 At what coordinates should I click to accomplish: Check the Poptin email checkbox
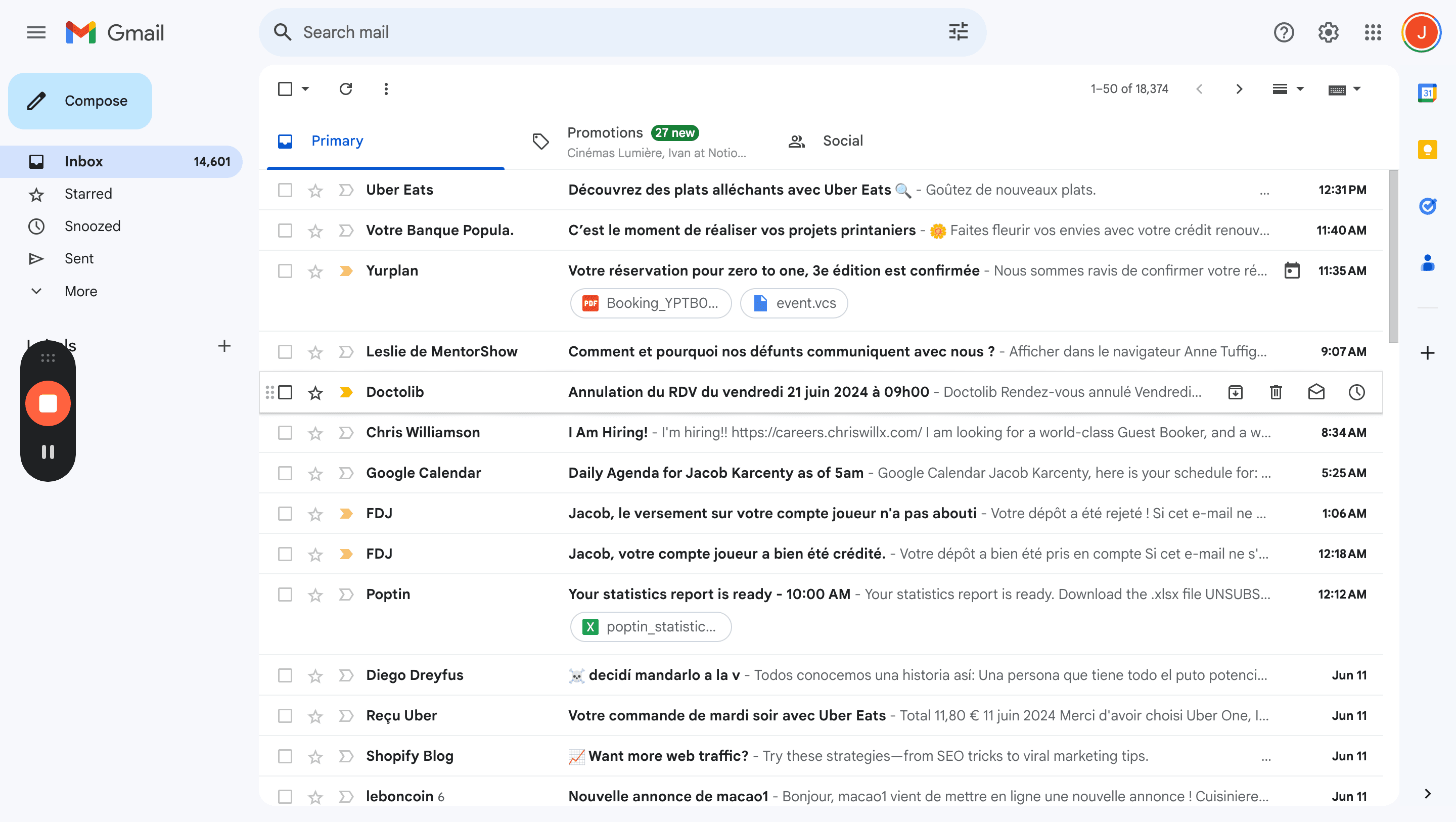tap(285, 594)
